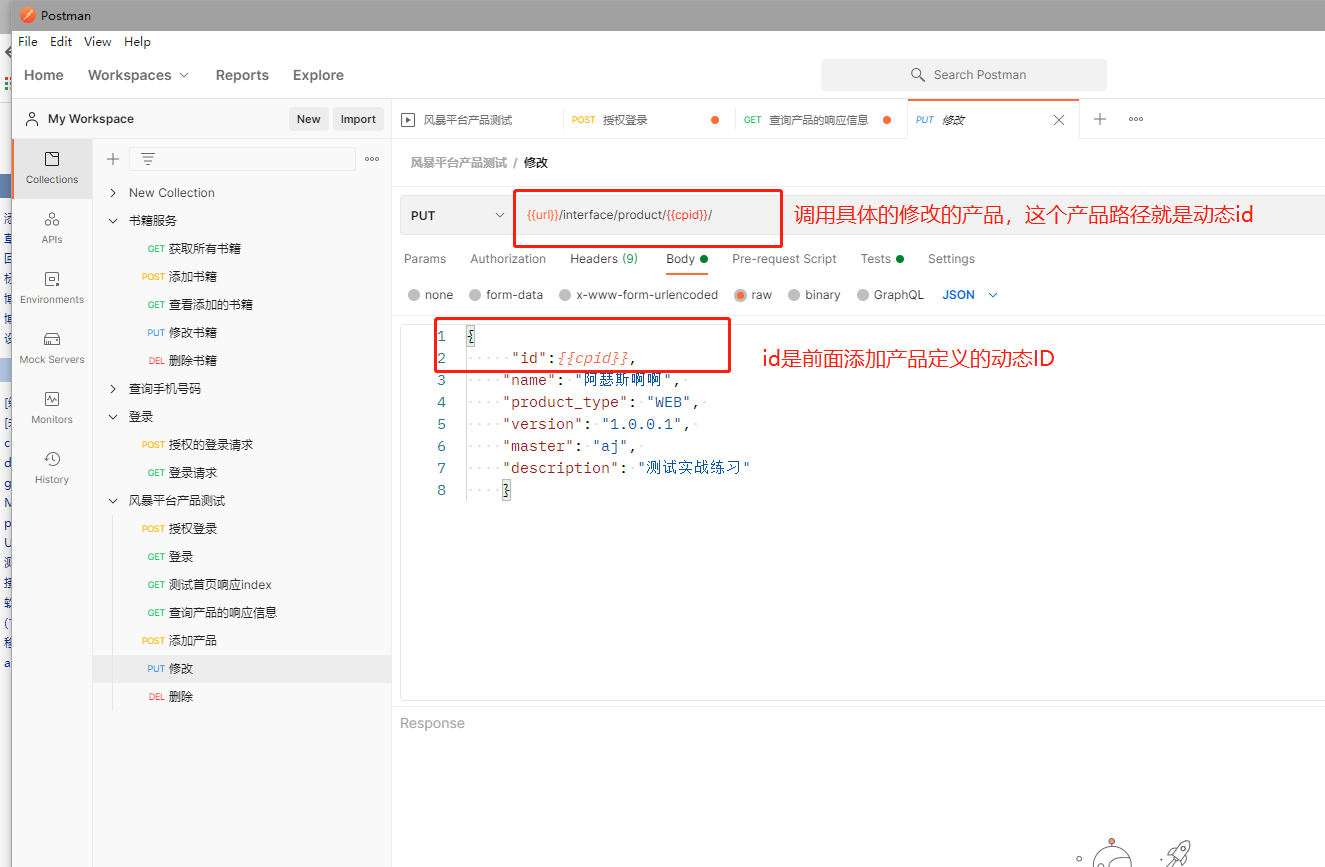Open the GET 登录请求 request
This screenshot has height=867, width=1325.
pyautogui.click(x=242, y=473)
